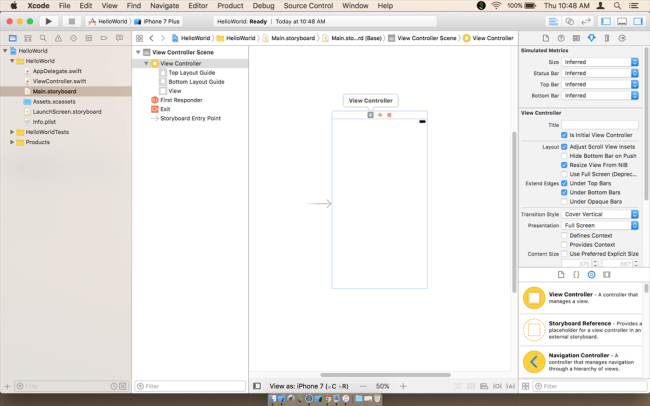Toggle Adjust Scroll View Insets checkbox
The image size is (650, 406).
[x=564, y=147]
